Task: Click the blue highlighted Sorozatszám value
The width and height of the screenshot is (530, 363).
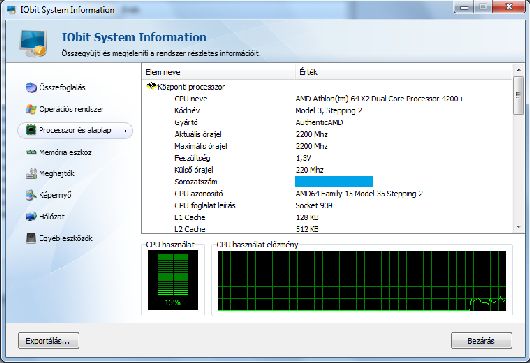Action: tap(334, 181)
